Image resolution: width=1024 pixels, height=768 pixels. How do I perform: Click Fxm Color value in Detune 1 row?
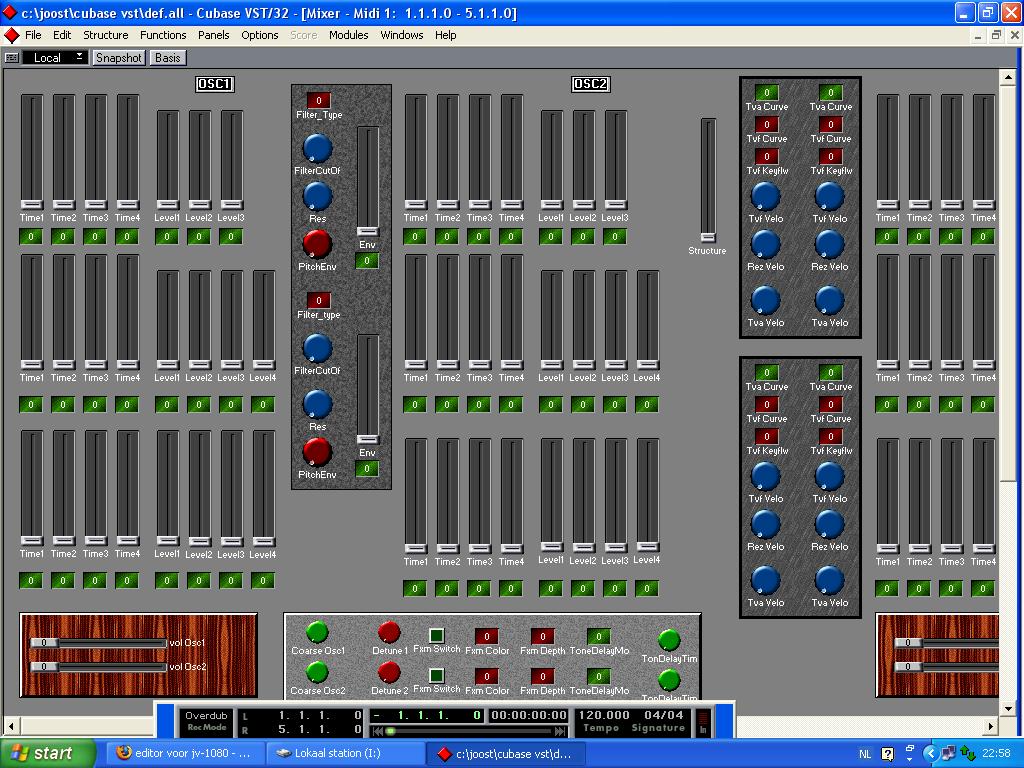(487, 637)
